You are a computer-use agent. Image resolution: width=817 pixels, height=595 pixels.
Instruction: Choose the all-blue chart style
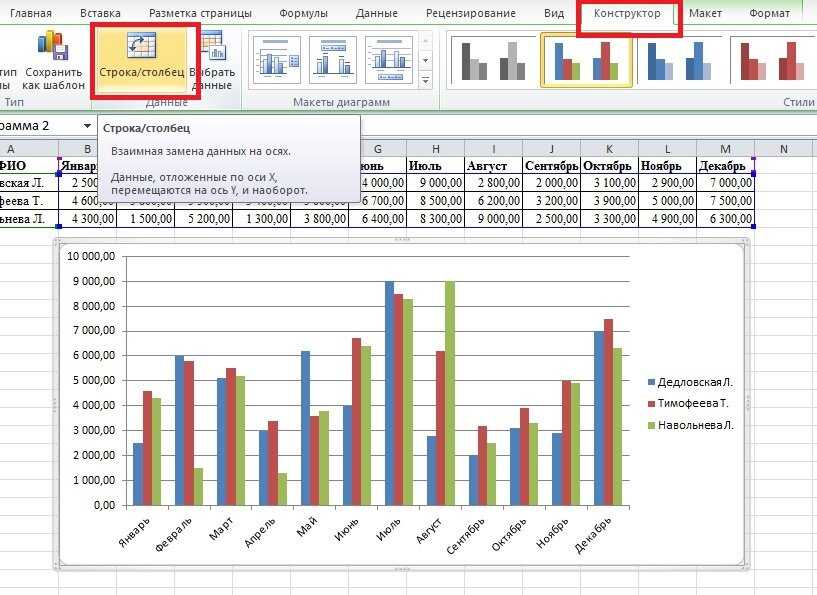[x=678, y=60]
